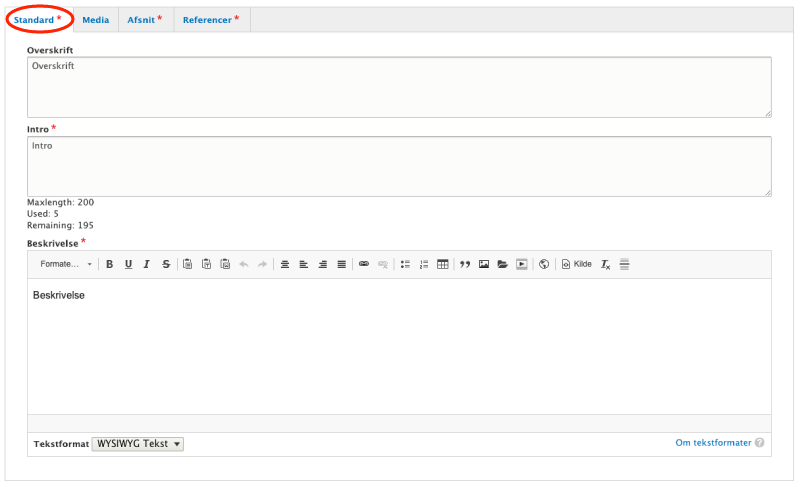Open the Formater paragraph format dropdown
The height and width of the screenshot is (487, 800).
pyautogui.click(x=65, y=264)
